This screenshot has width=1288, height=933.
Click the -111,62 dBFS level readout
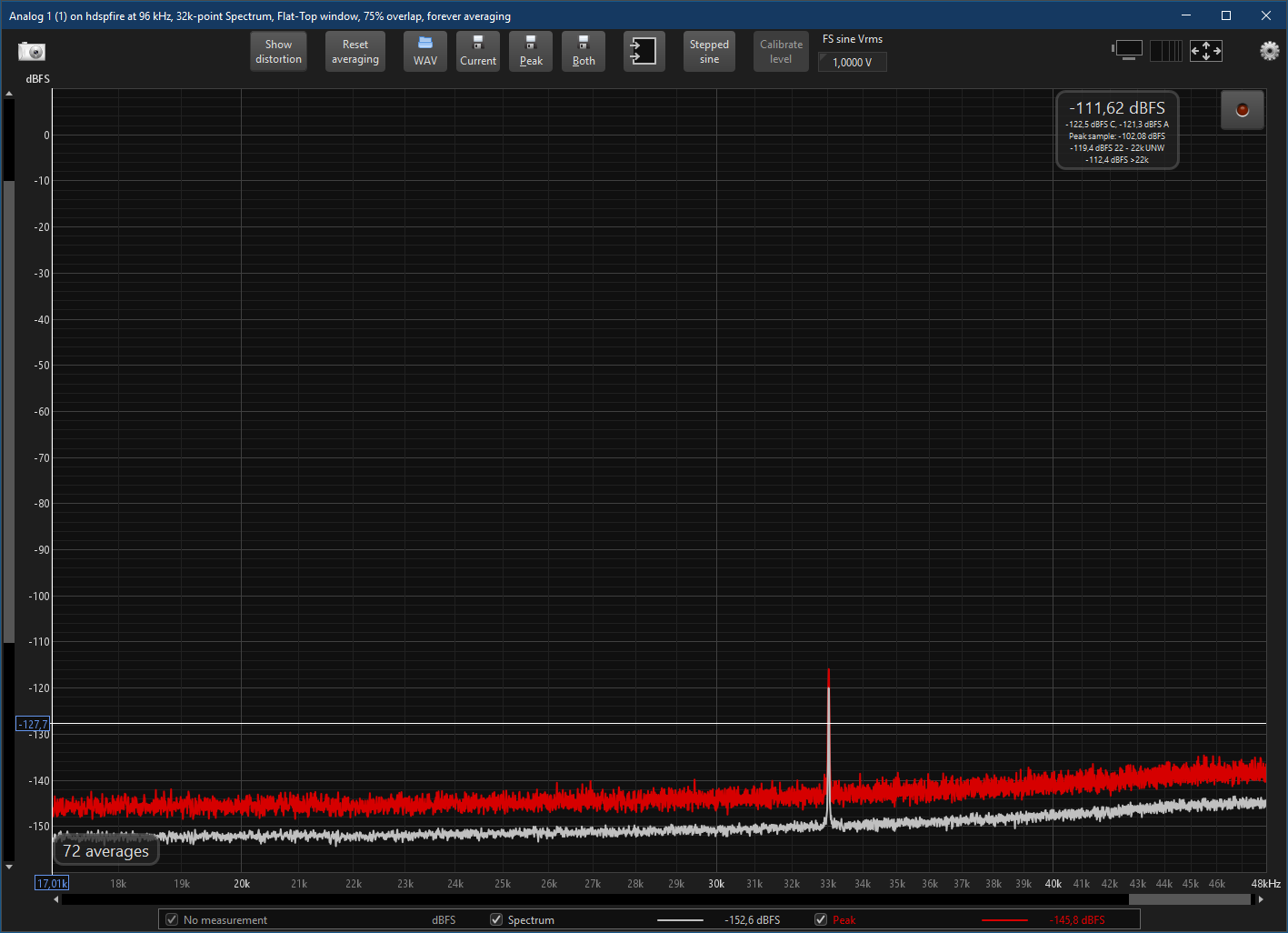1117,107
